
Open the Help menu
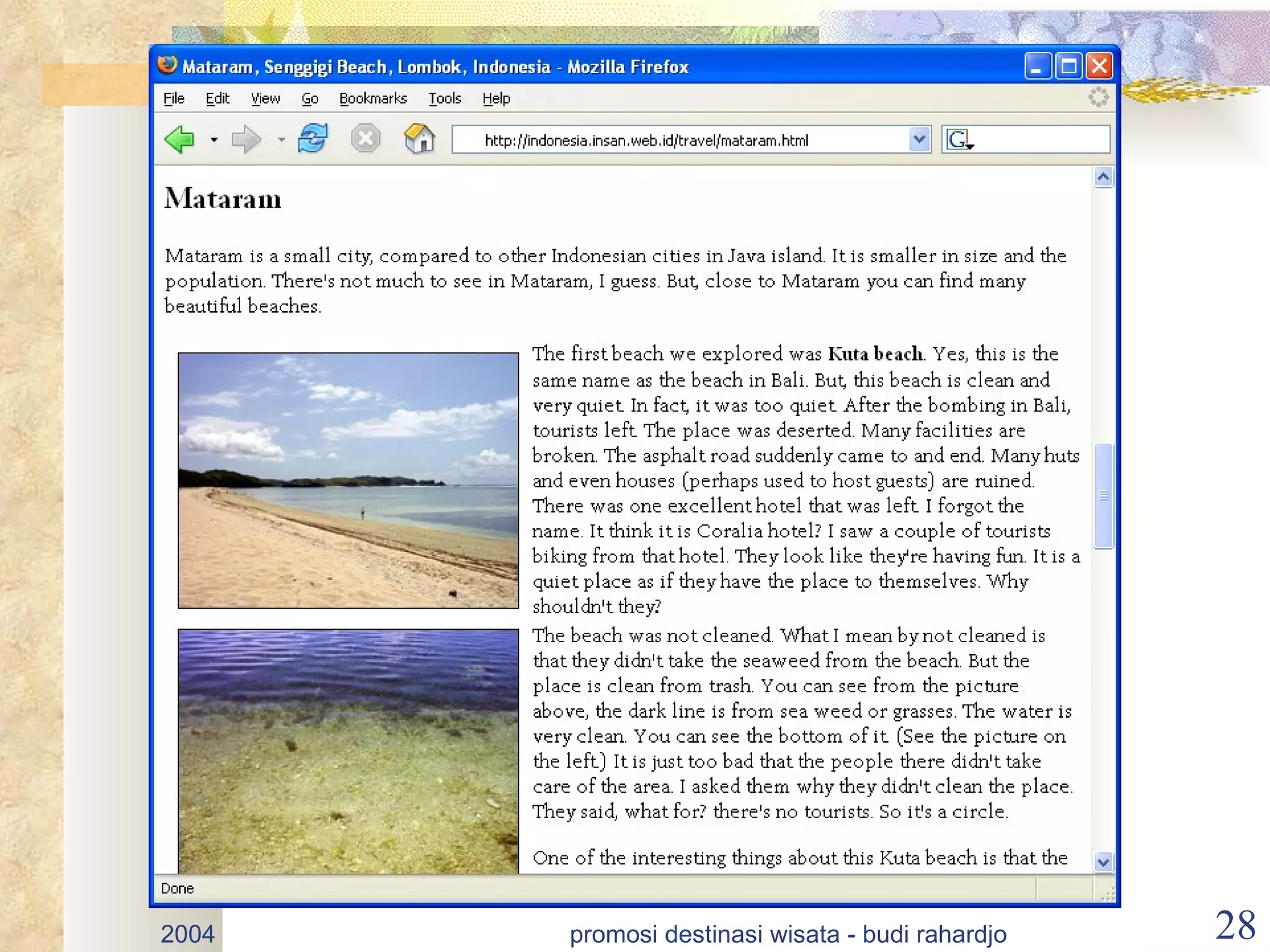(496, 99)
